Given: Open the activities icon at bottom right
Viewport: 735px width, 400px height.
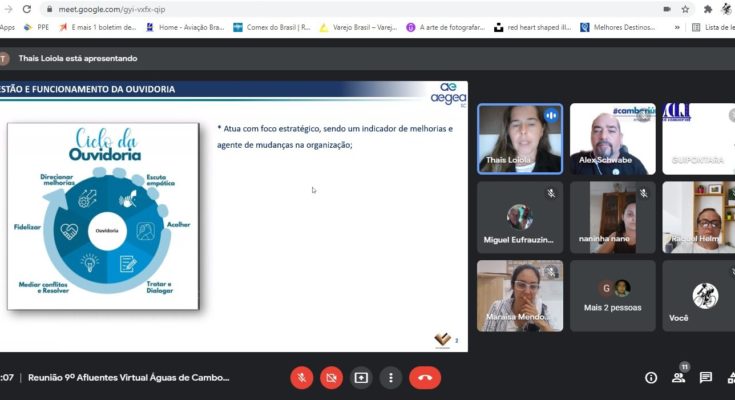Looking at the screenshot, I should coord(731,378).
